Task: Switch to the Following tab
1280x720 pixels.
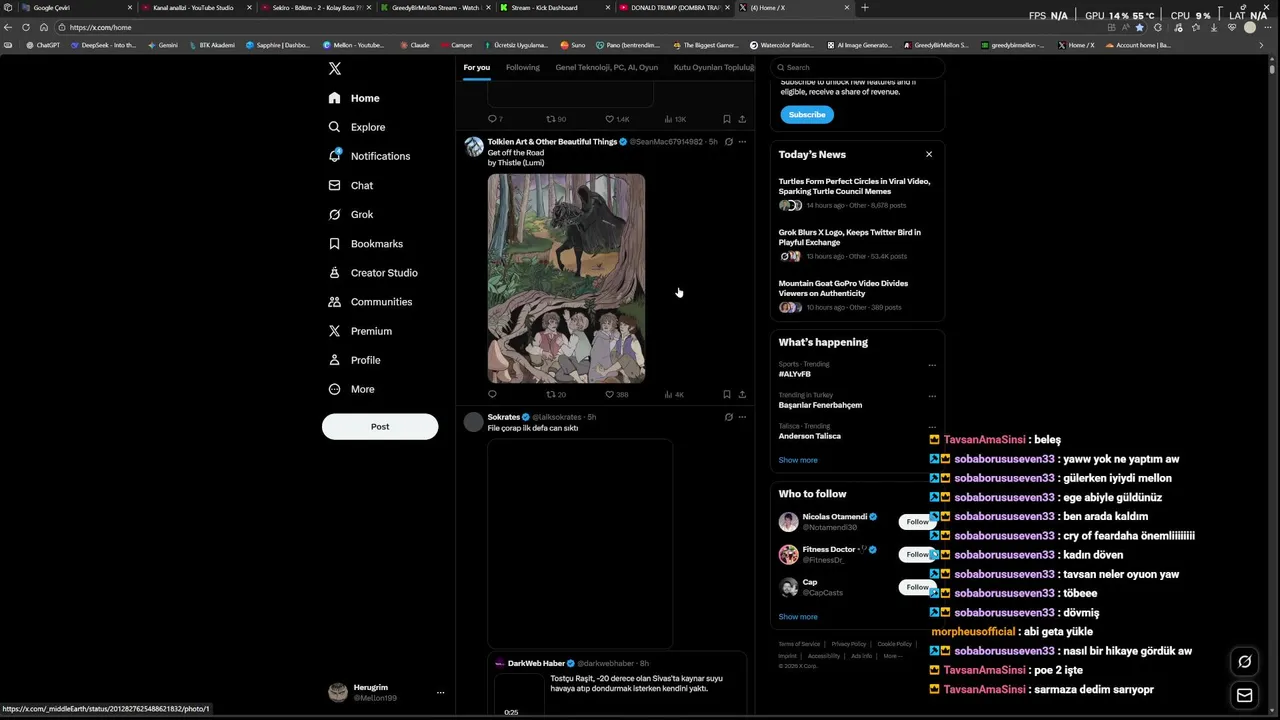Action: pos(522,67)
